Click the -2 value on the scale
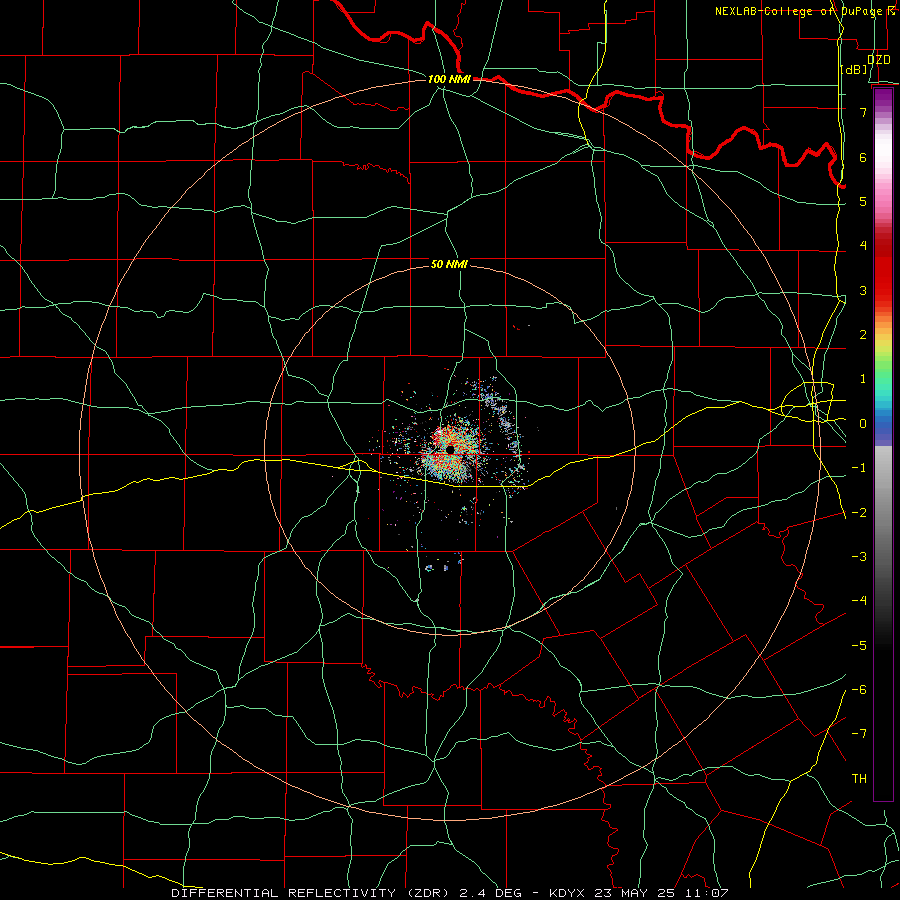The image size is (900, 900). tap(859, 513)
